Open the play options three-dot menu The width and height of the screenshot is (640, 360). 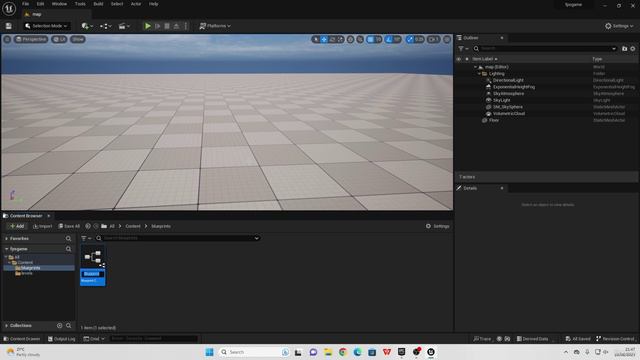(x=186, y=26)
